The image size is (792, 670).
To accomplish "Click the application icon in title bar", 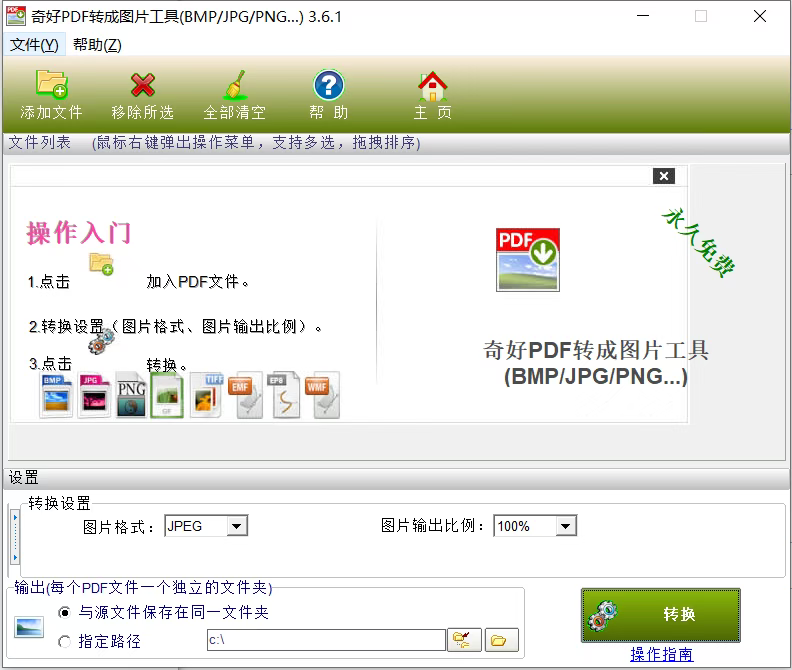I will (16, 16).
